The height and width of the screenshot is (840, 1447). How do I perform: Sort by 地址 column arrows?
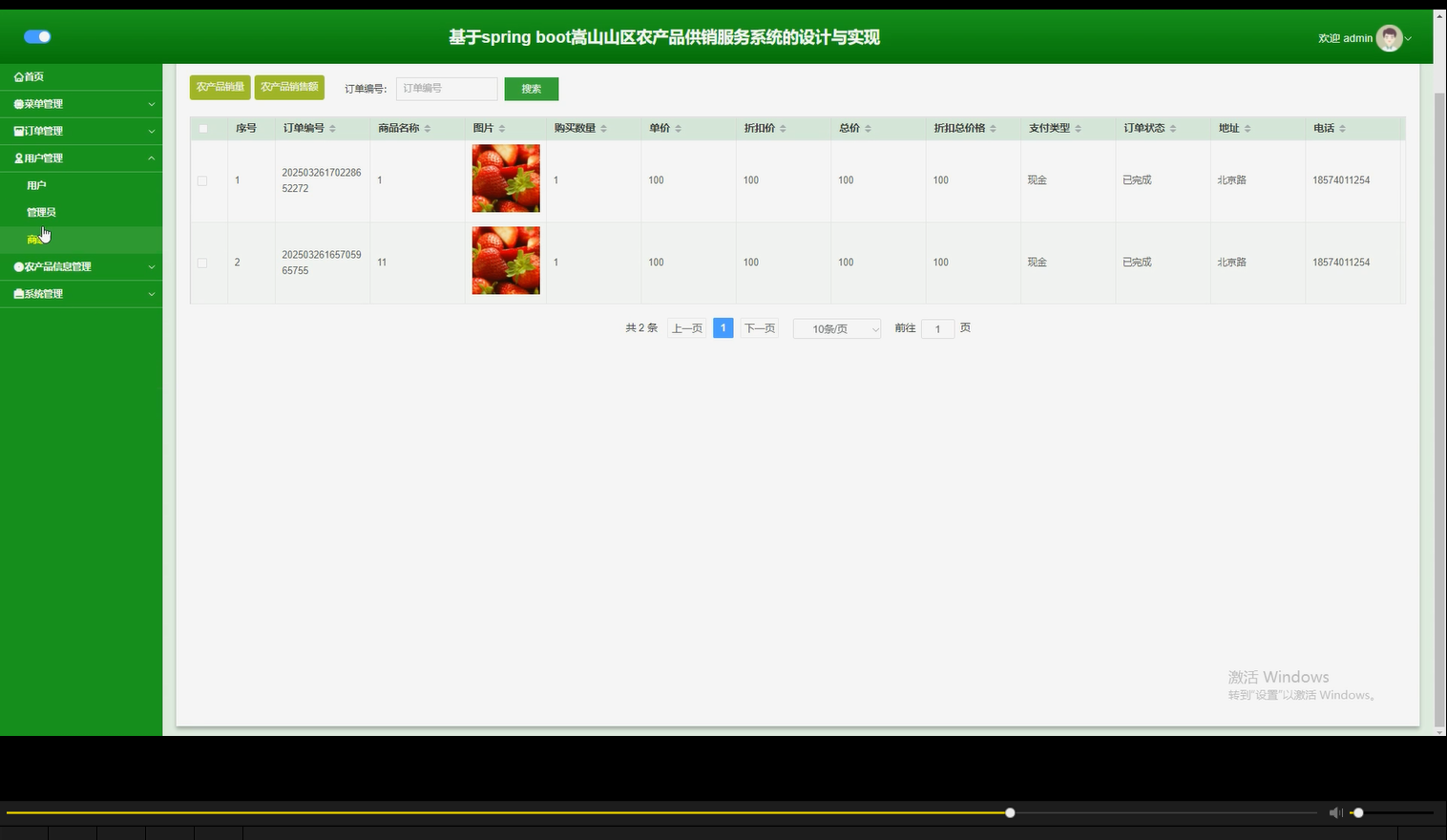coord(1248,129)
